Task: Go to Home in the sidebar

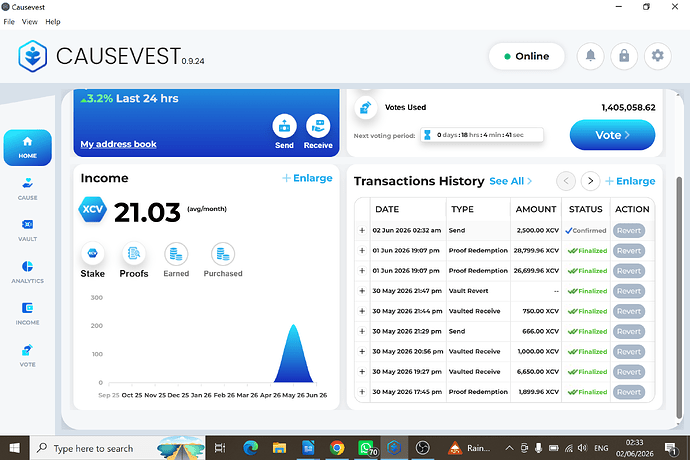Action: tap(28, 147)
